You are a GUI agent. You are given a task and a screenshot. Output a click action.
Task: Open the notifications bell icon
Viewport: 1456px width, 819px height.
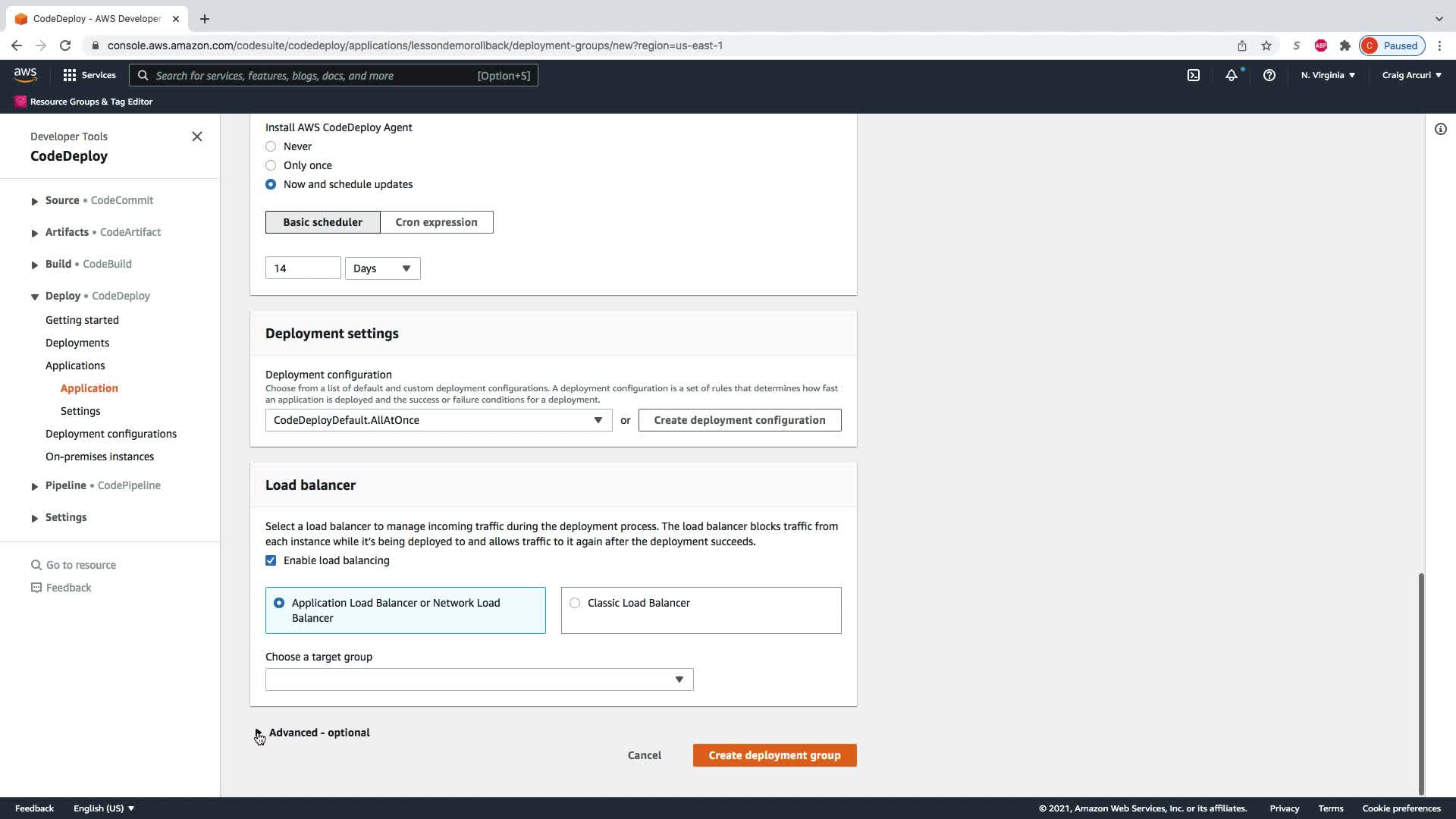1231,75
